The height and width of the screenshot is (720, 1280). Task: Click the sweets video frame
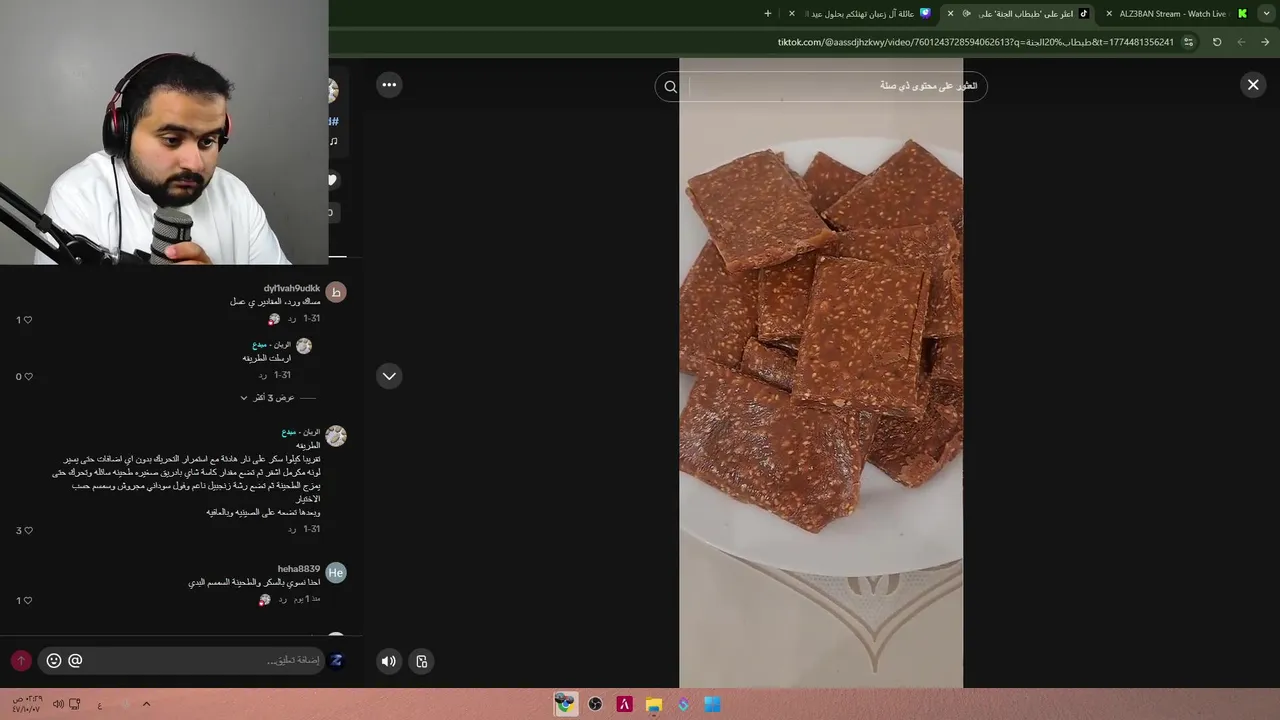(821, 373)
